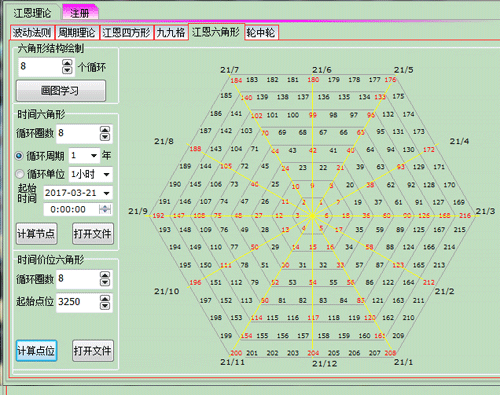The width and height of the screenshot is (500, 395).
Task: Increase the 个循环 count with up arrow
Action: tap(67, 63)
